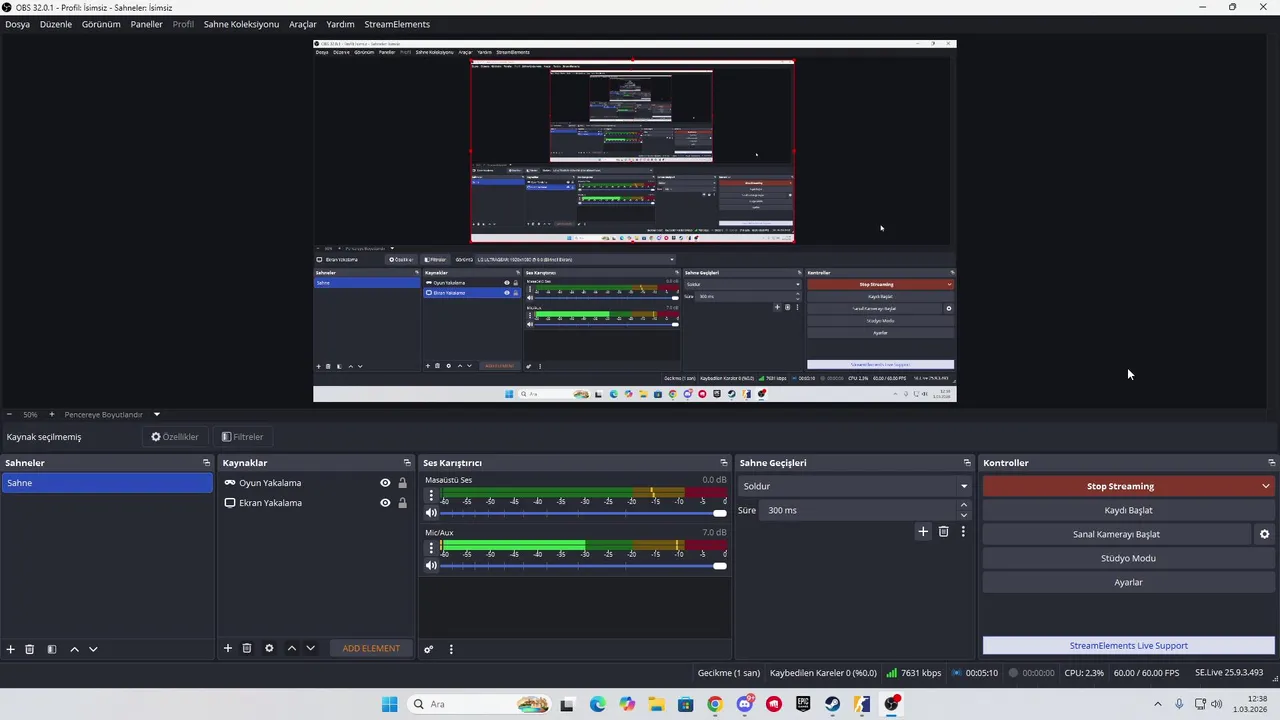The width and height of the screenshot is (1280, 720).
Task: Mute the Masaüstü Ses speaker icon
Action: (x=431, y=513)
